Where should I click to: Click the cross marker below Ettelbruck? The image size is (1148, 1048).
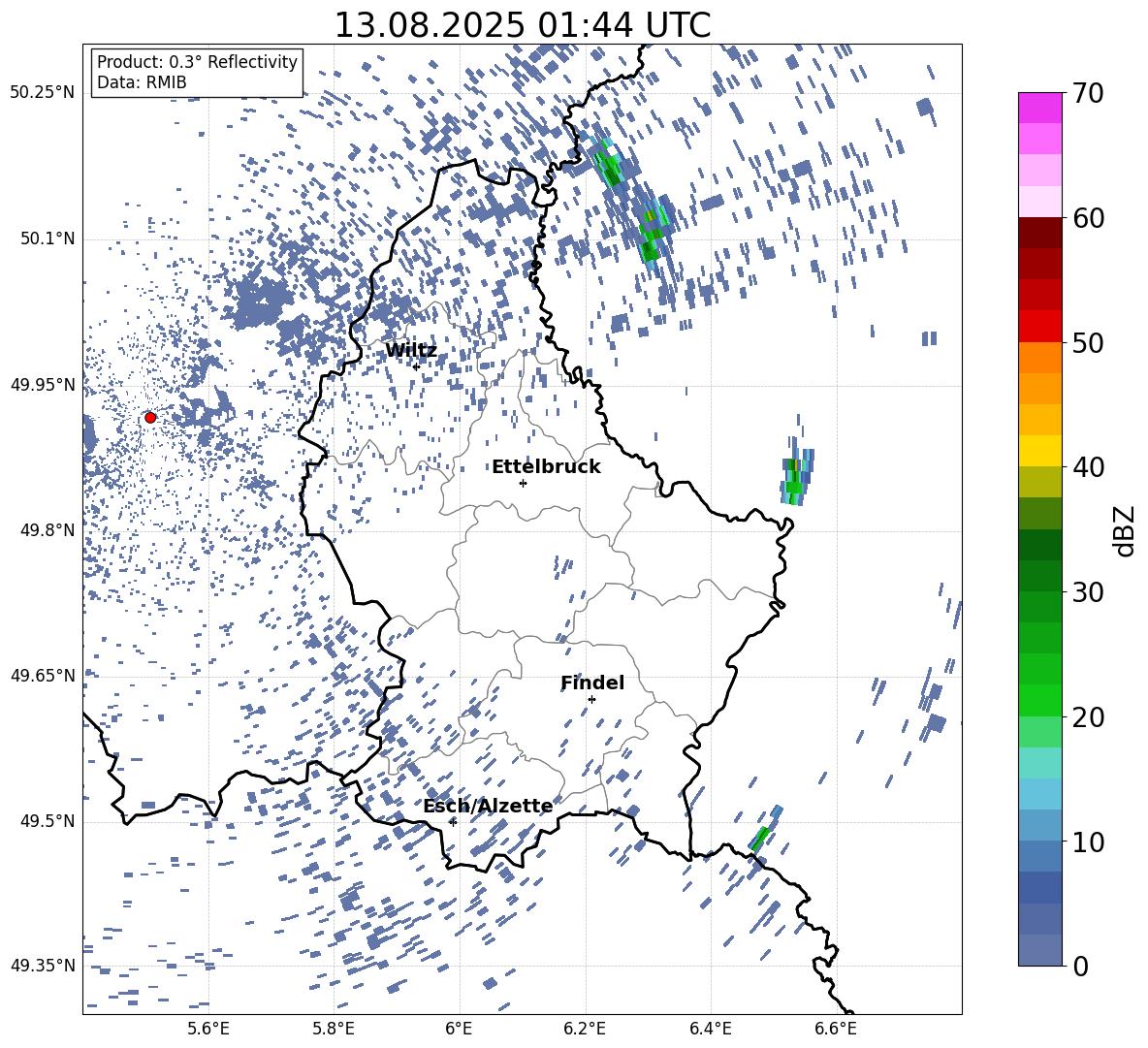click(x=523, y=483)
